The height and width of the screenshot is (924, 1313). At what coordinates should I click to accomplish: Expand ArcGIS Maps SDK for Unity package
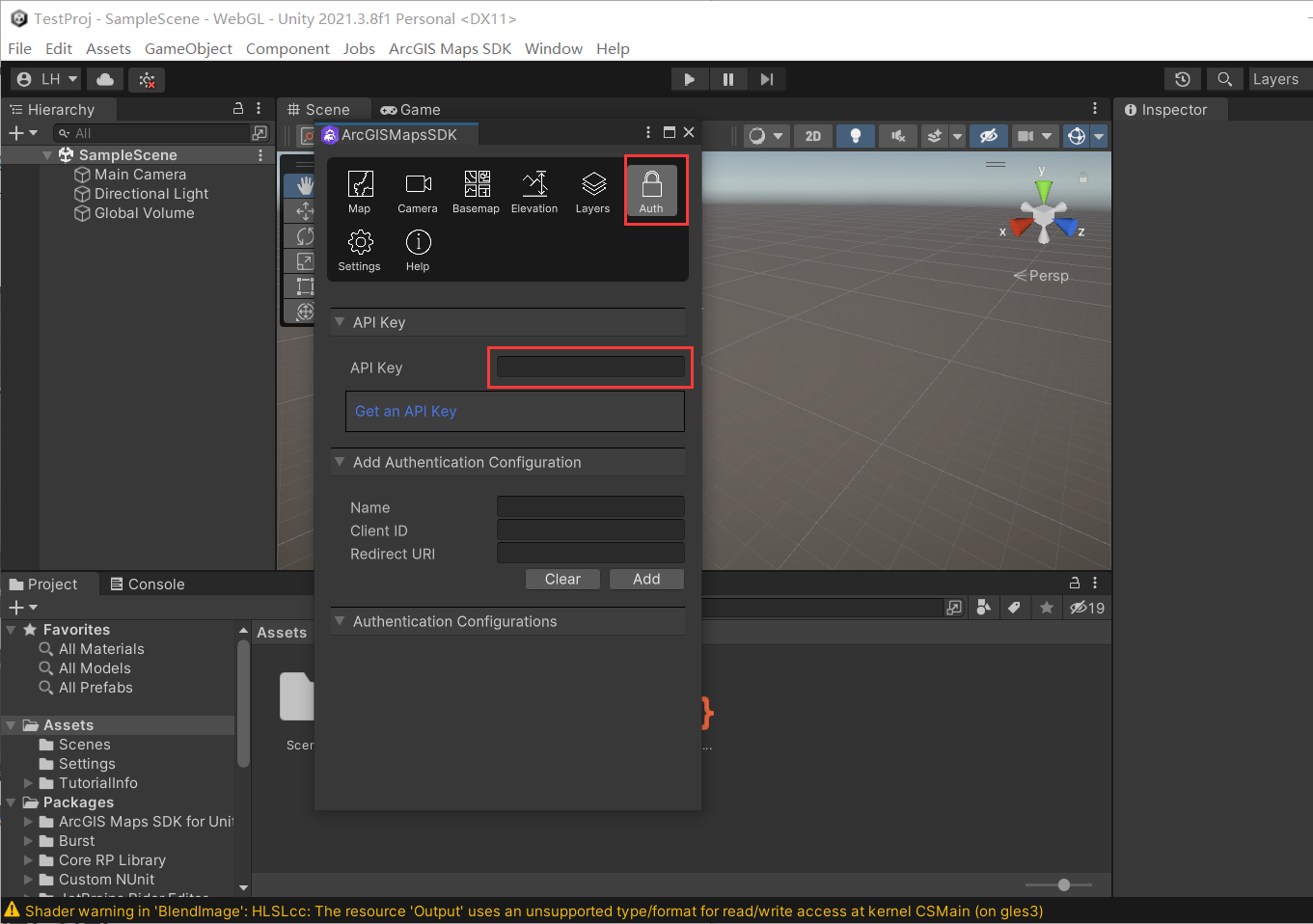coord(29,822)
